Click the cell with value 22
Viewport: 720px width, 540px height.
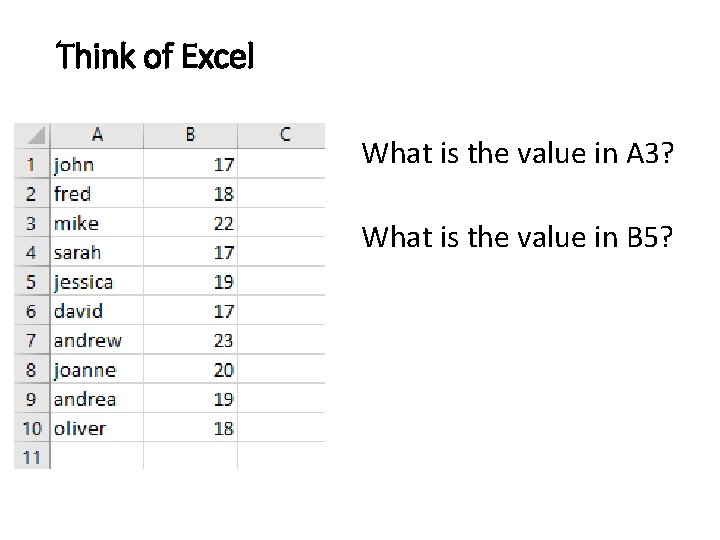(190, 223)
